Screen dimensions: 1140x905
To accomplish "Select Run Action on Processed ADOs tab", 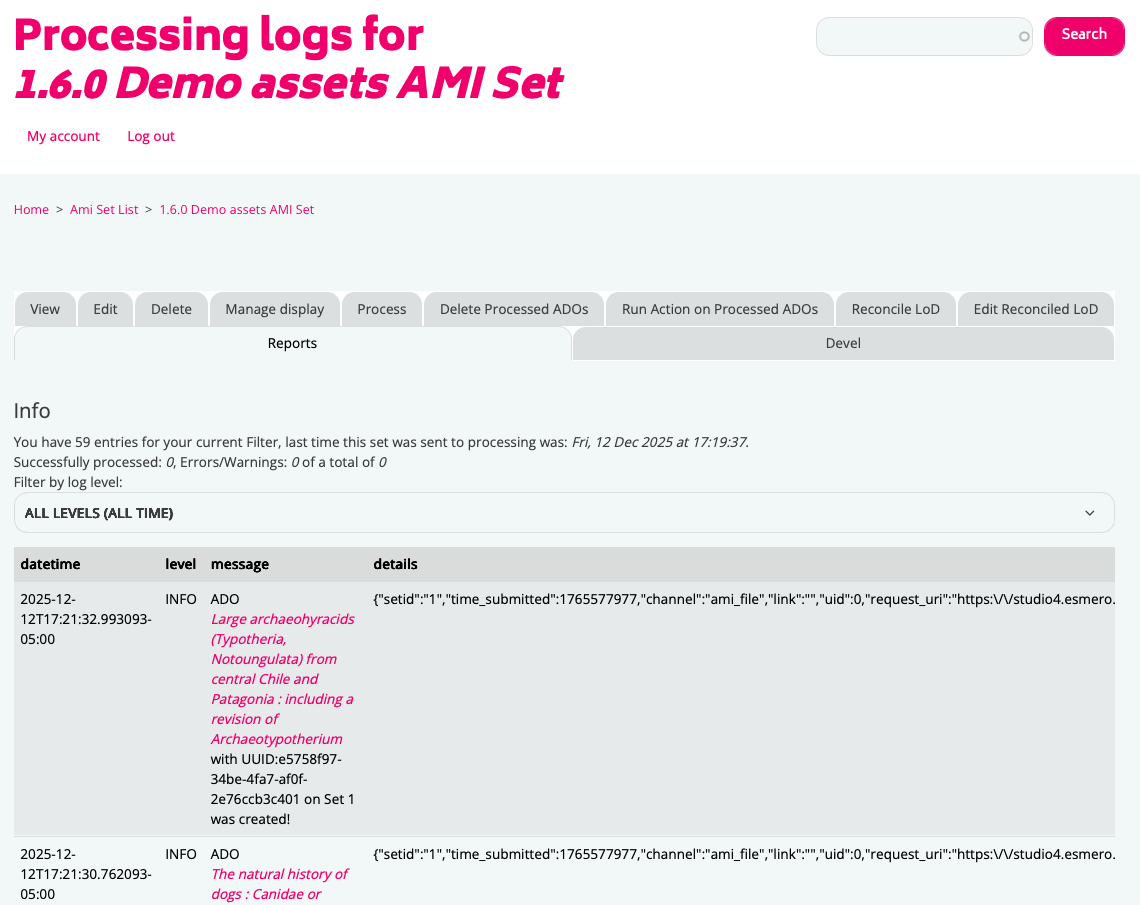I will coord(720,309).
